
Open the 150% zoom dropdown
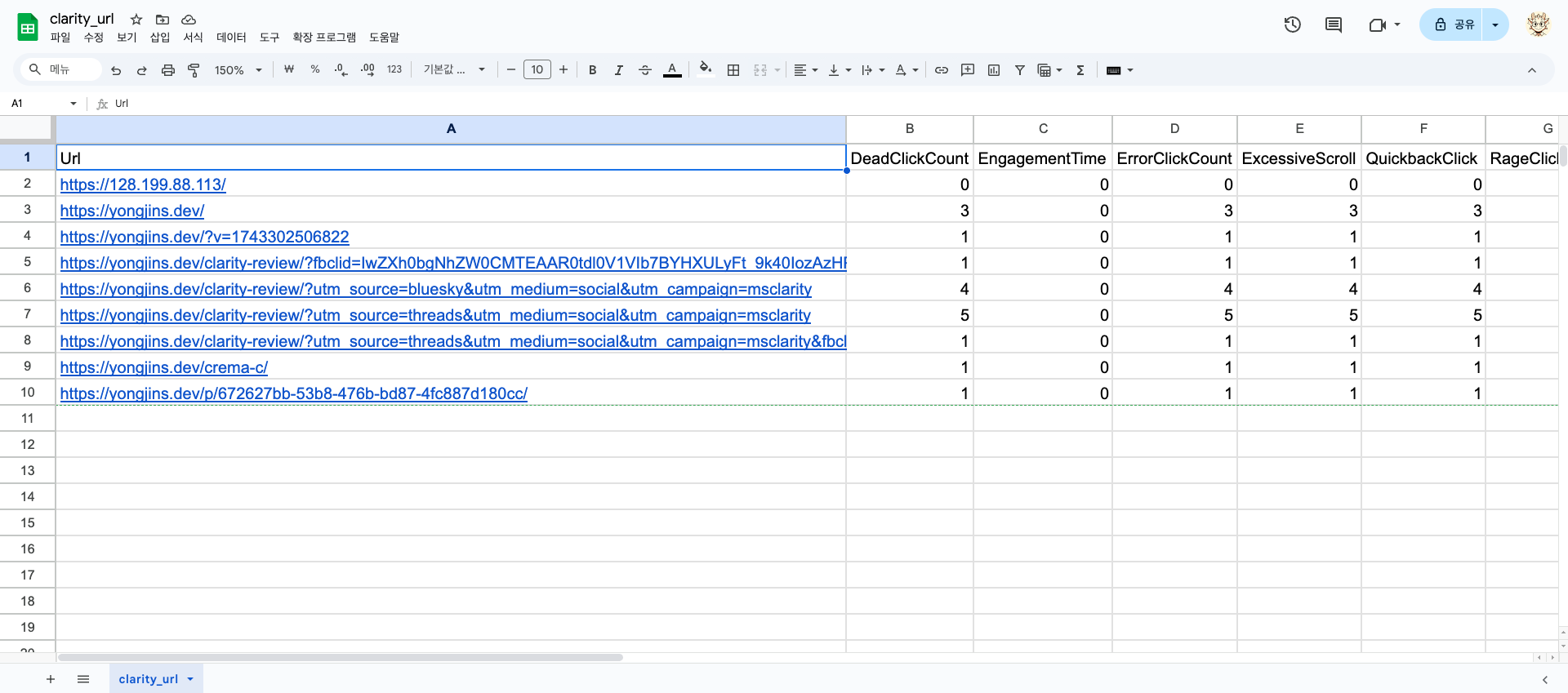pos(238,70)
